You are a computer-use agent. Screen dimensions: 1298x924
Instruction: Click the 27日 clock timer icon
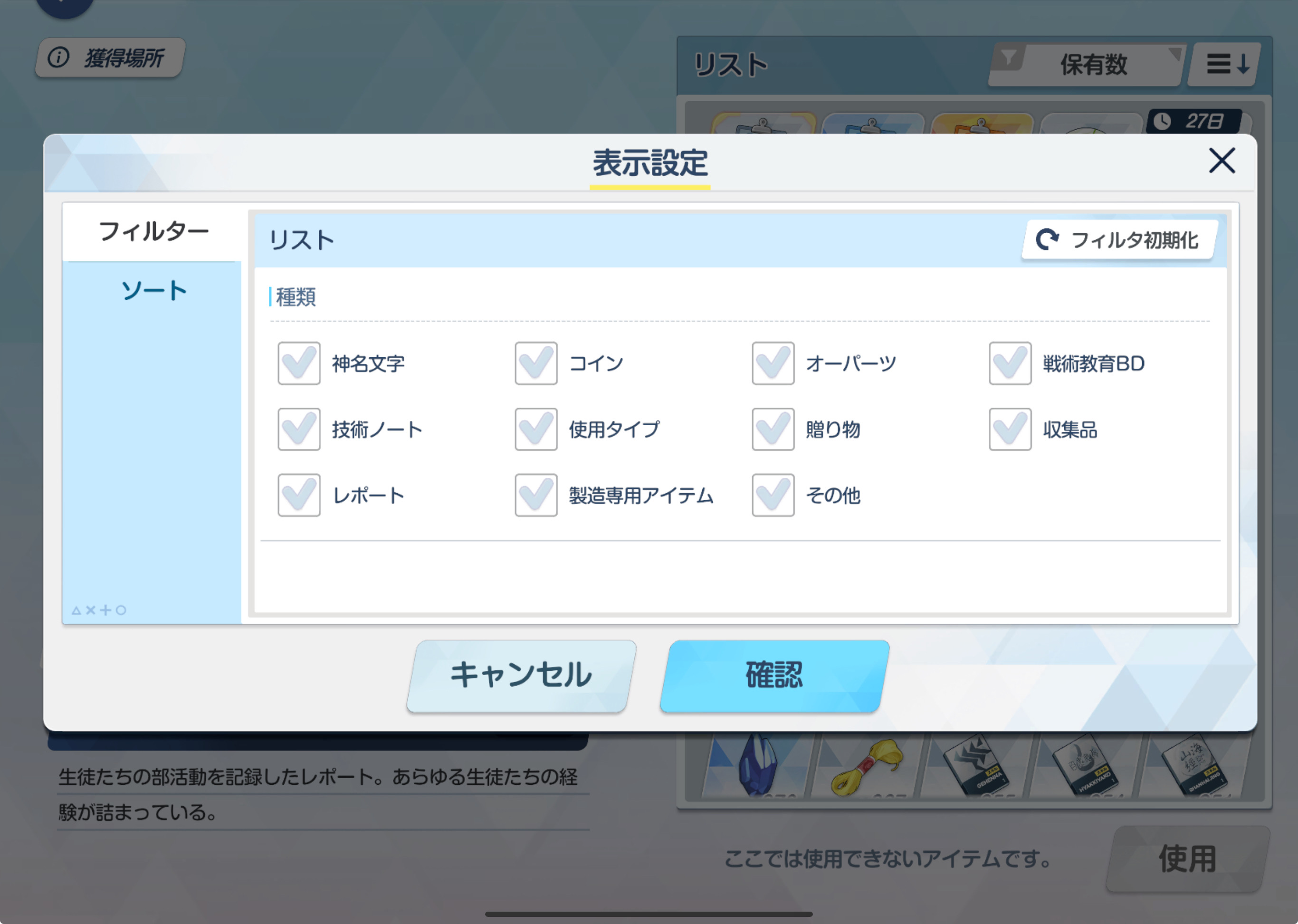pos(1162,121)
